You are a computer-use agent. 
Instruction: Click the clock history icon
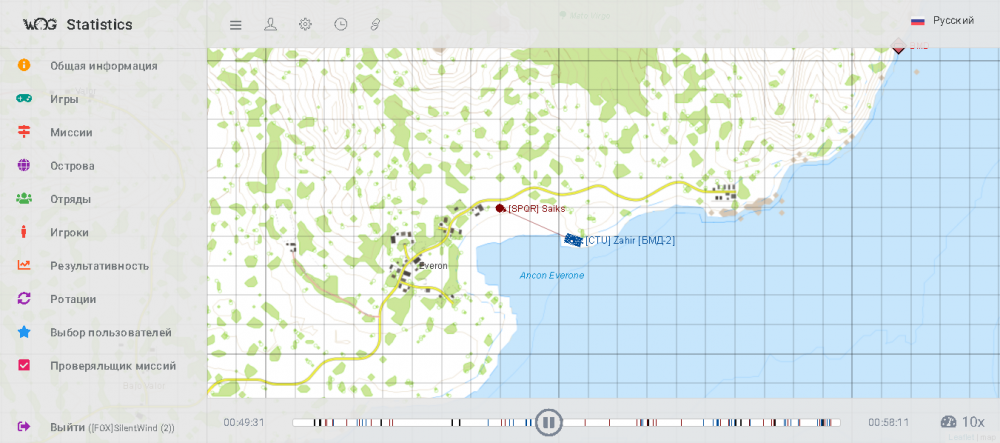pos(341,24)
